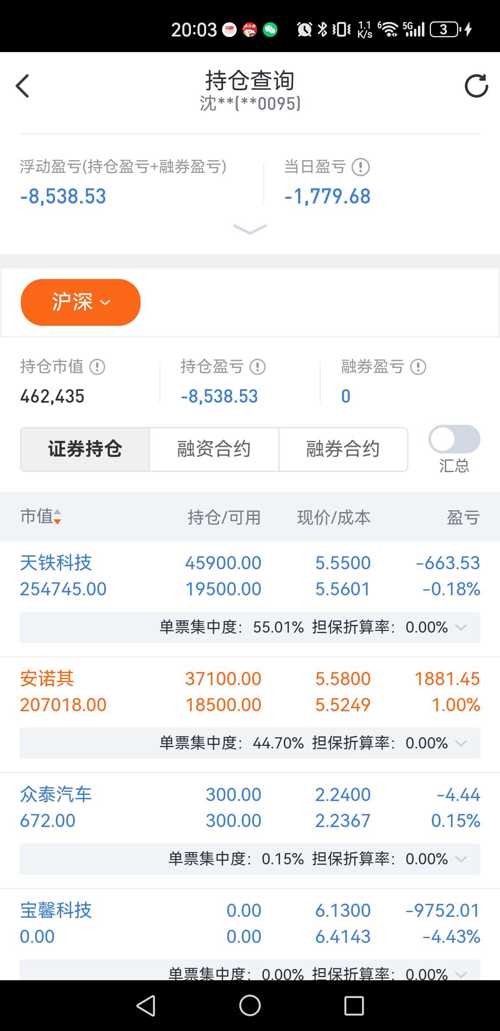Select the 证券持仓 tab

[x=85, y=450]
